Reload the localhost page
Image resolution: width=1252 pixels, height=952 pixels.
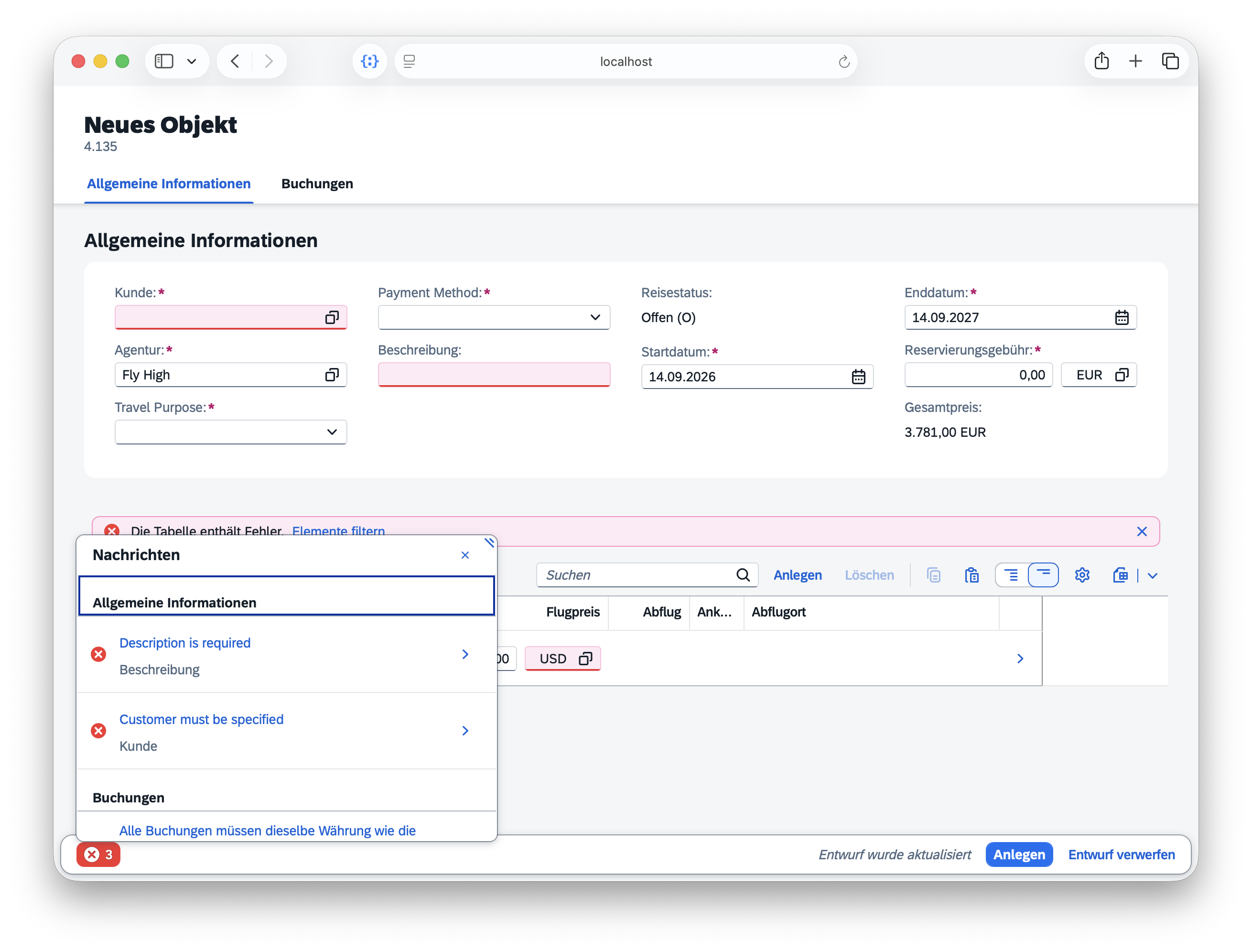pos(844,61)
